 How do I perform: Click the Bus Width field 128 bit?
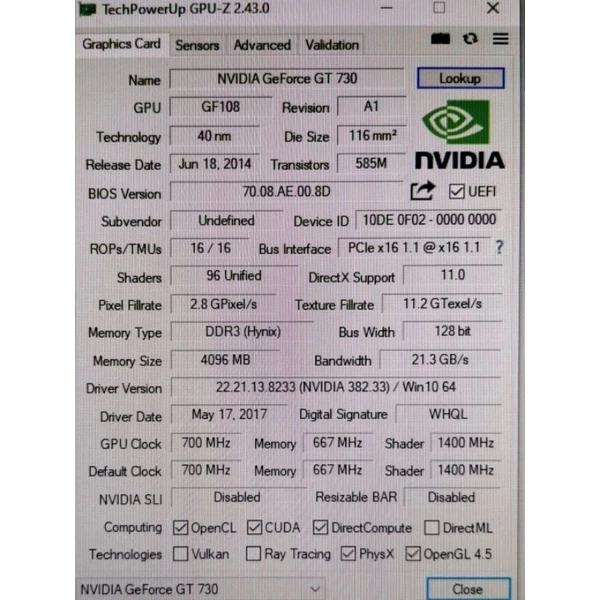452,331
